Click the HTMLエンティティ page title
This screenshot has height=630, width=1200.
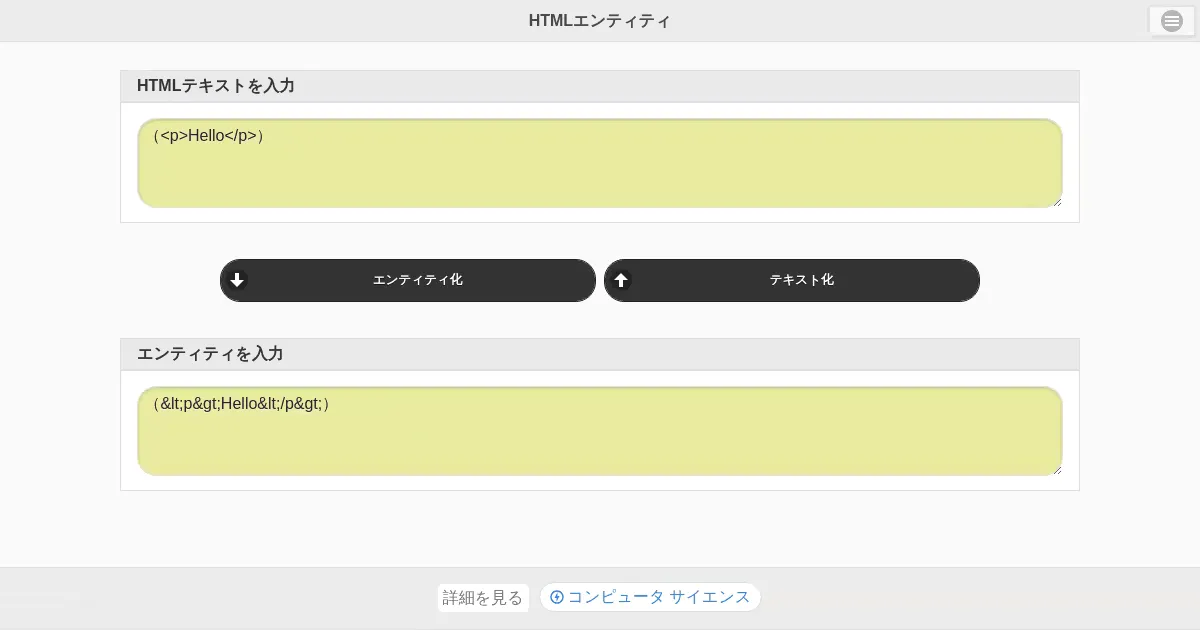pyautogui.click(x=599, y=21)
